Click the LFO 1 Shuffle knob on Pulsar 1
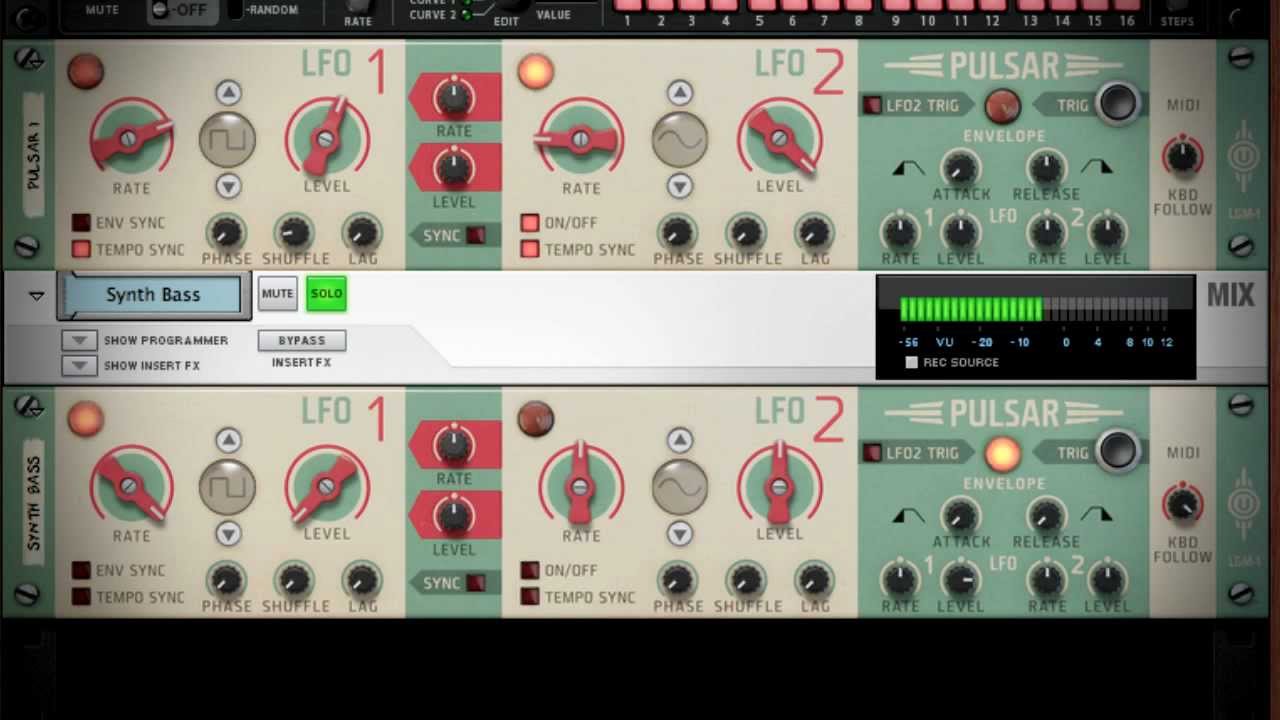The width and height of the screenshot is (1280, 720). [x=294, y=233]
